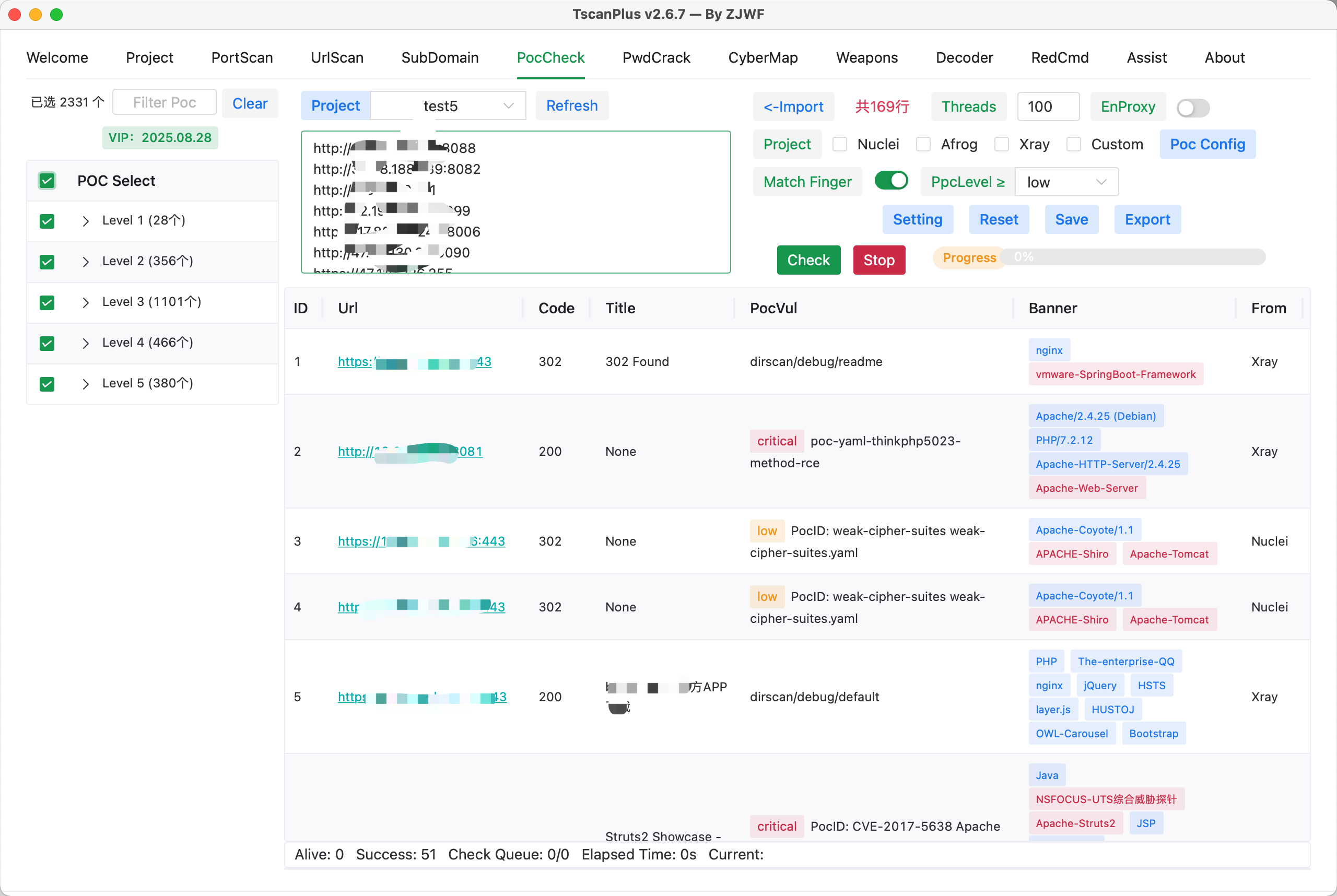Expand the Level 1 chevron arrow
This screenshot has width=1337, height=896.
pos(85,221)
